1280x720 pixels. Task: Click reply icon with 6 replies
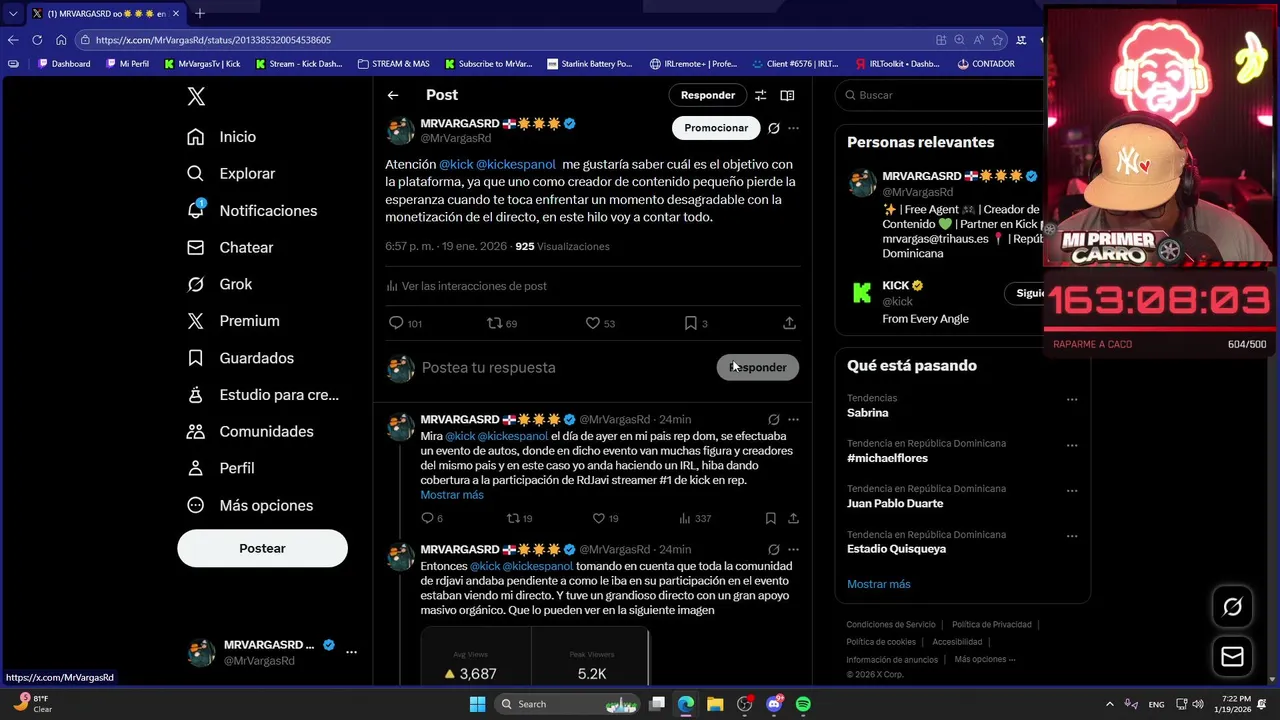[427, 518]
